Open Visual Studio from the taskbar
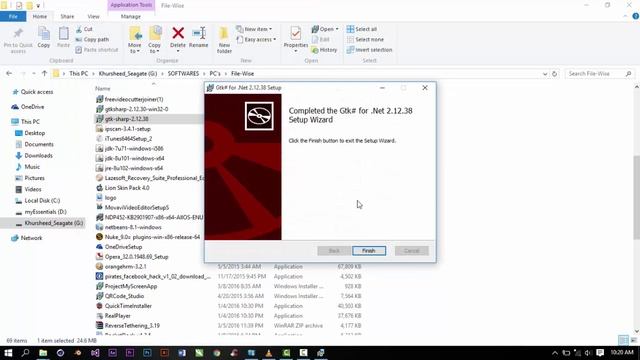This screenshot has height=360, width=640. (x=95, y=353)
